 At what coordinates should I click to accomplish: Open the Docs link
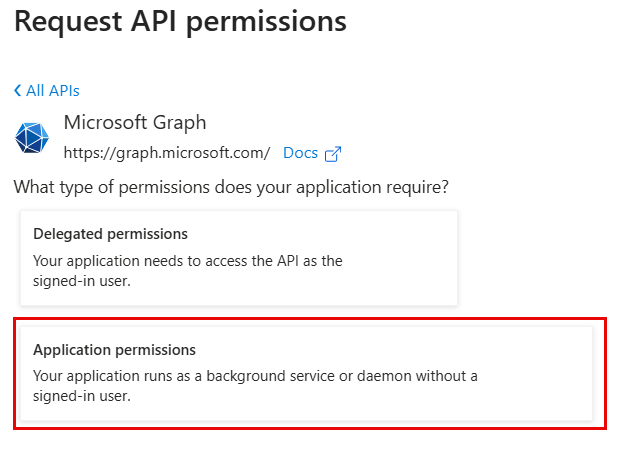(300, 153)
